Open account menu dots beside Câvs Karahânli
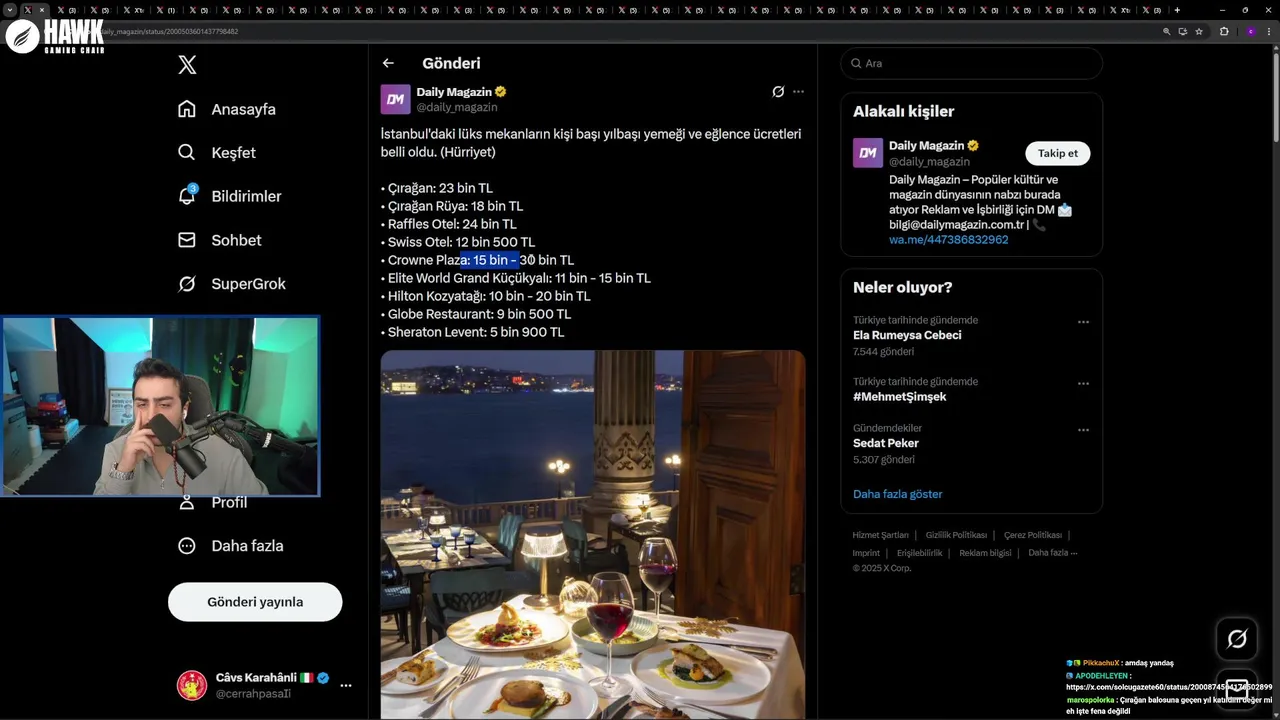The image size is (1280, 720). [346, 685]
